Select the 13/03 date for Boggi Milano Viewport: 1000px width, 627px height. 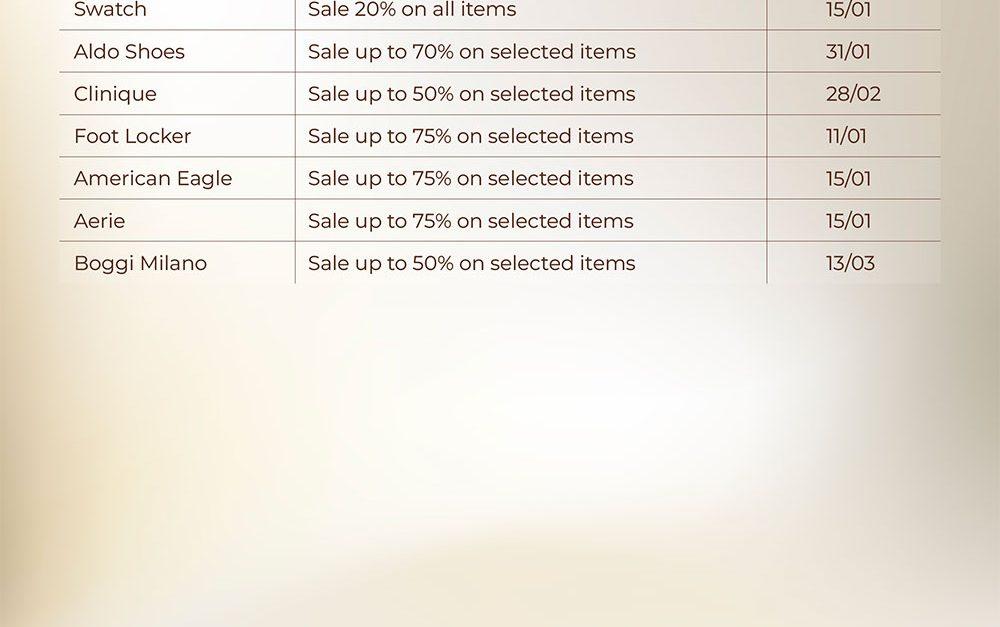point(850,264)
